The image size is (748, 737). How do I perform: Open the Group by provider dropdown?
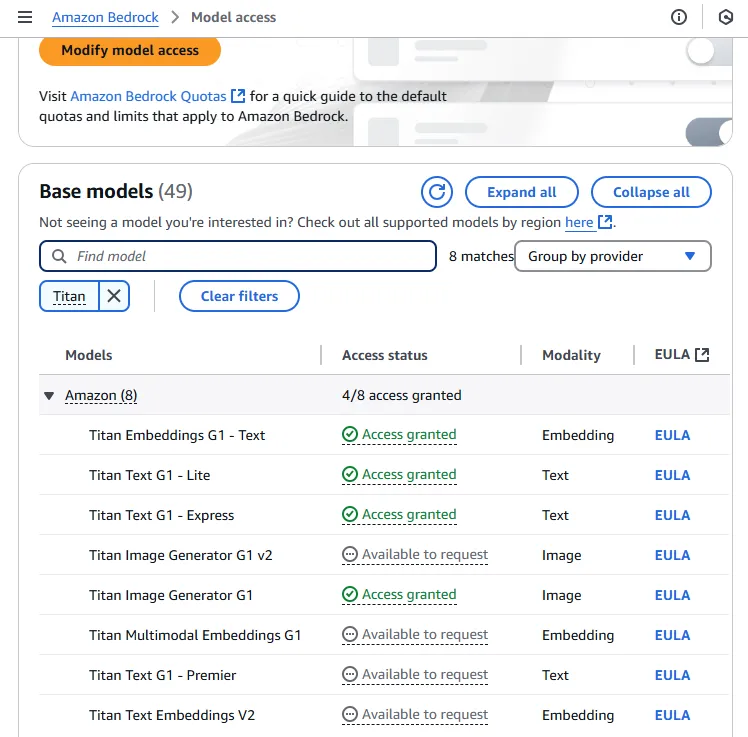(612, 256)
